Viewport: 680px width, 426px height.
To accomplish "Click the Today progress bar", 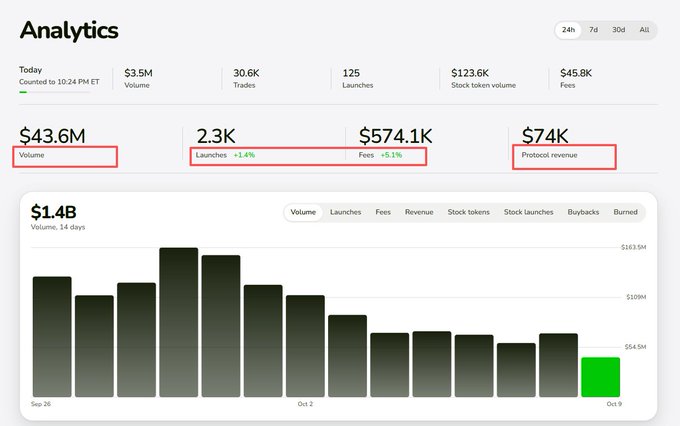I will [55, 92].
